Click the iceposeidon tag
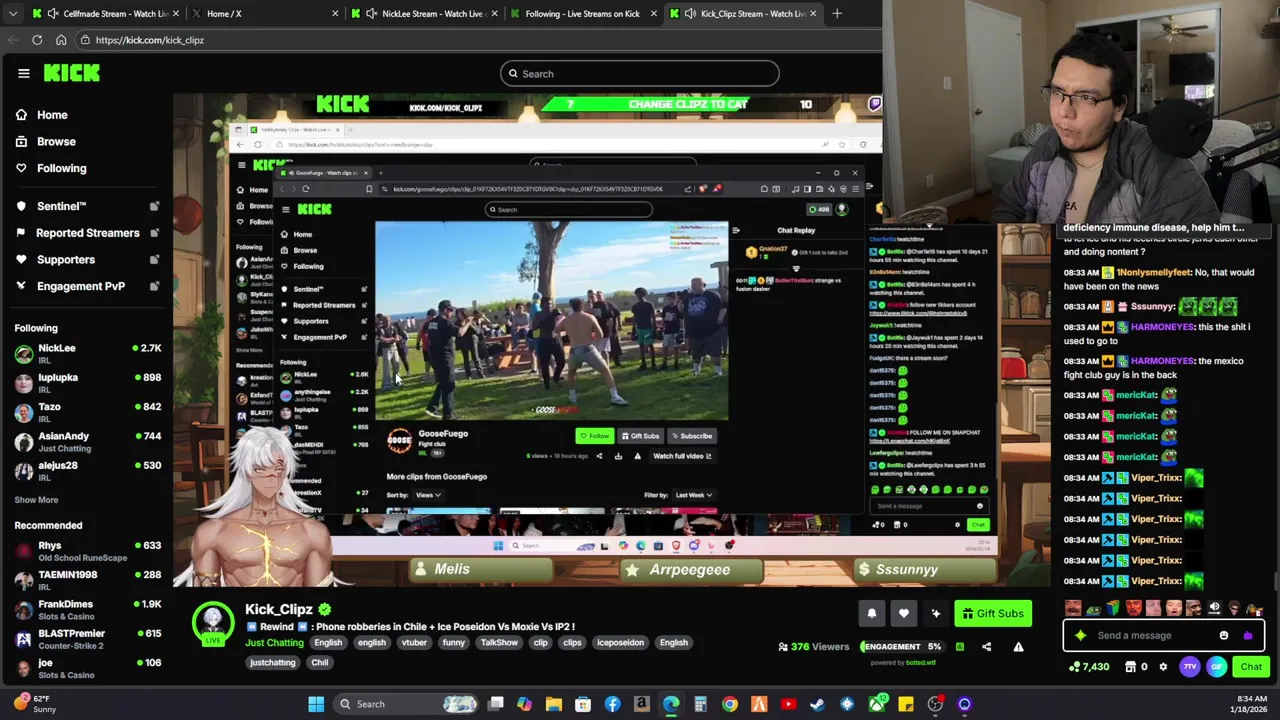This screenshot has width=1280, height=720. (x=620, y=643)
